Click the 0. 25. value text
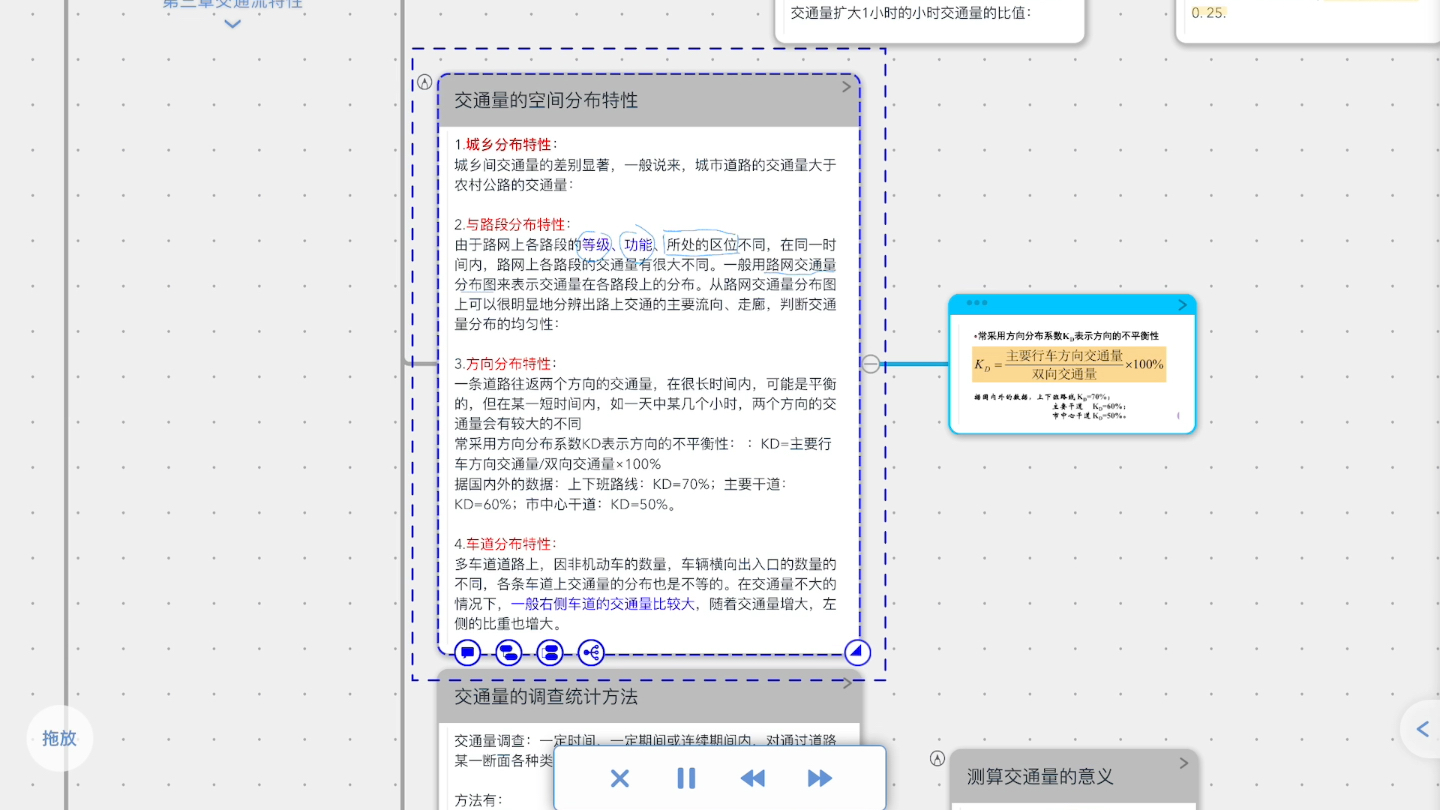 pyautogui.click(x=1209, y=13)
